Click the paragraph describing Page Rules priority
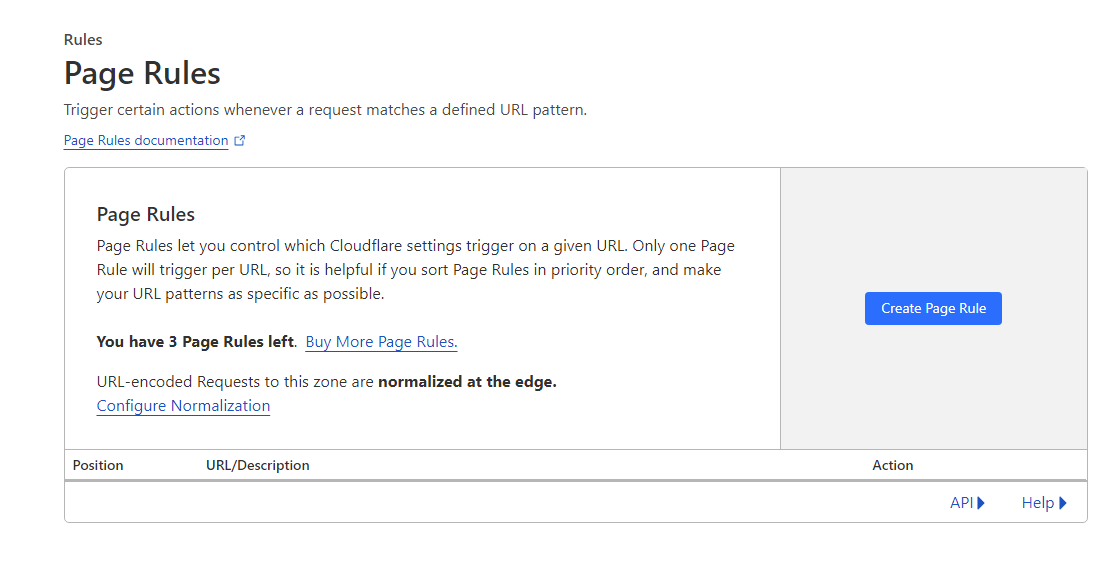The height and width of the screenshot is (566, 1120). coord(415,270)
